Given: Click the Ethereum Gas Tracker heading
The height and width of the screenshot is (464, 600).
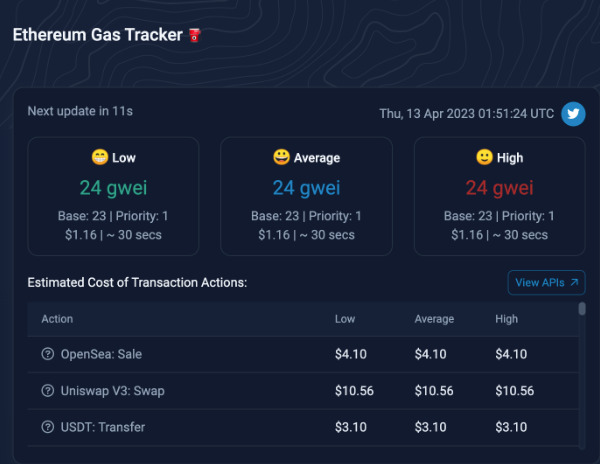Looking at the screenshot, I should tap(98, 35).
